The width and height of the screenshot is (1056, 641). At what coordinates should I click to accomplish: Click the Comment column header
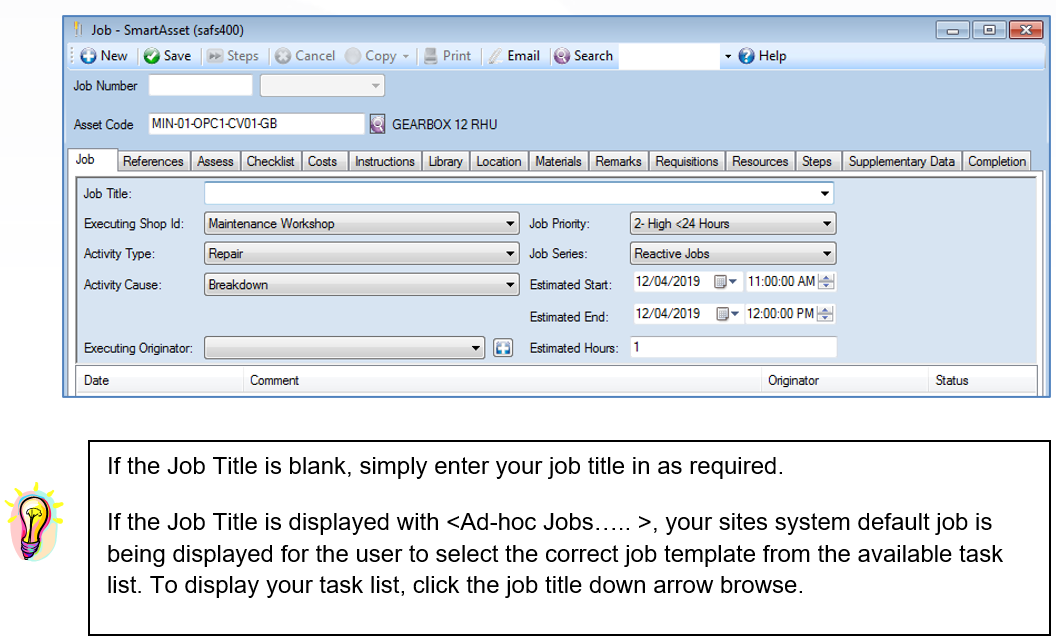pyautogui.click(x=275, y=380)
